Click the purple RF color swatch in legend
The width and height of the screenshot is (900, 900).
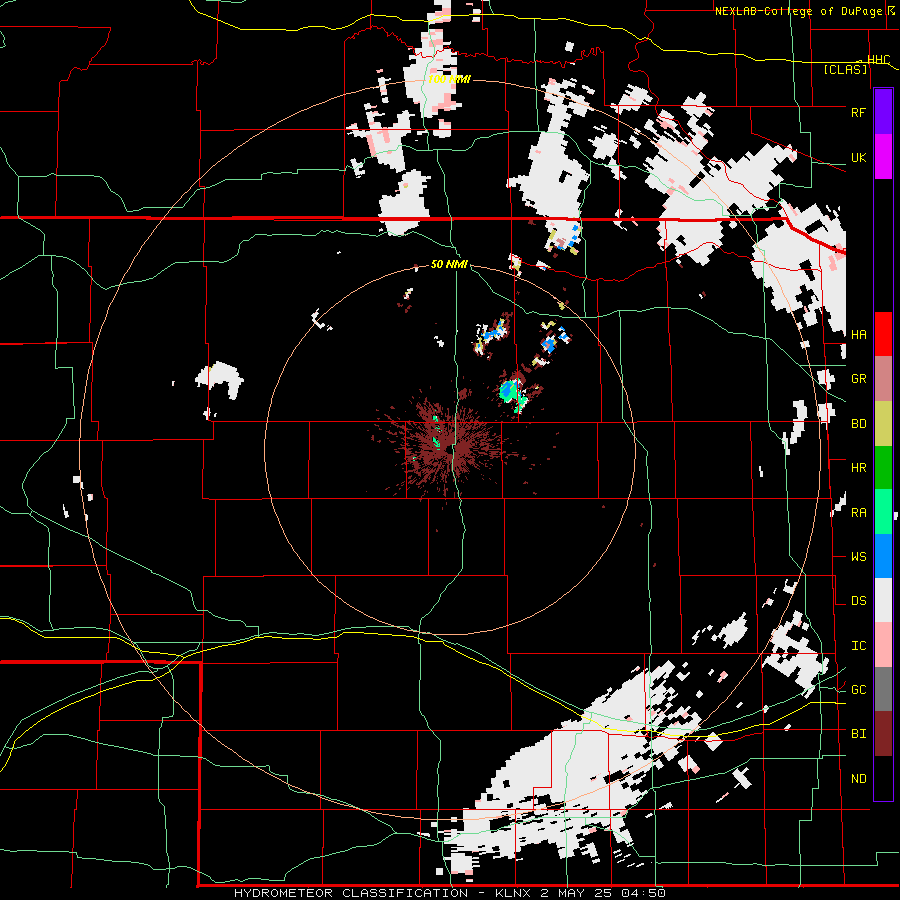point(883,112)
